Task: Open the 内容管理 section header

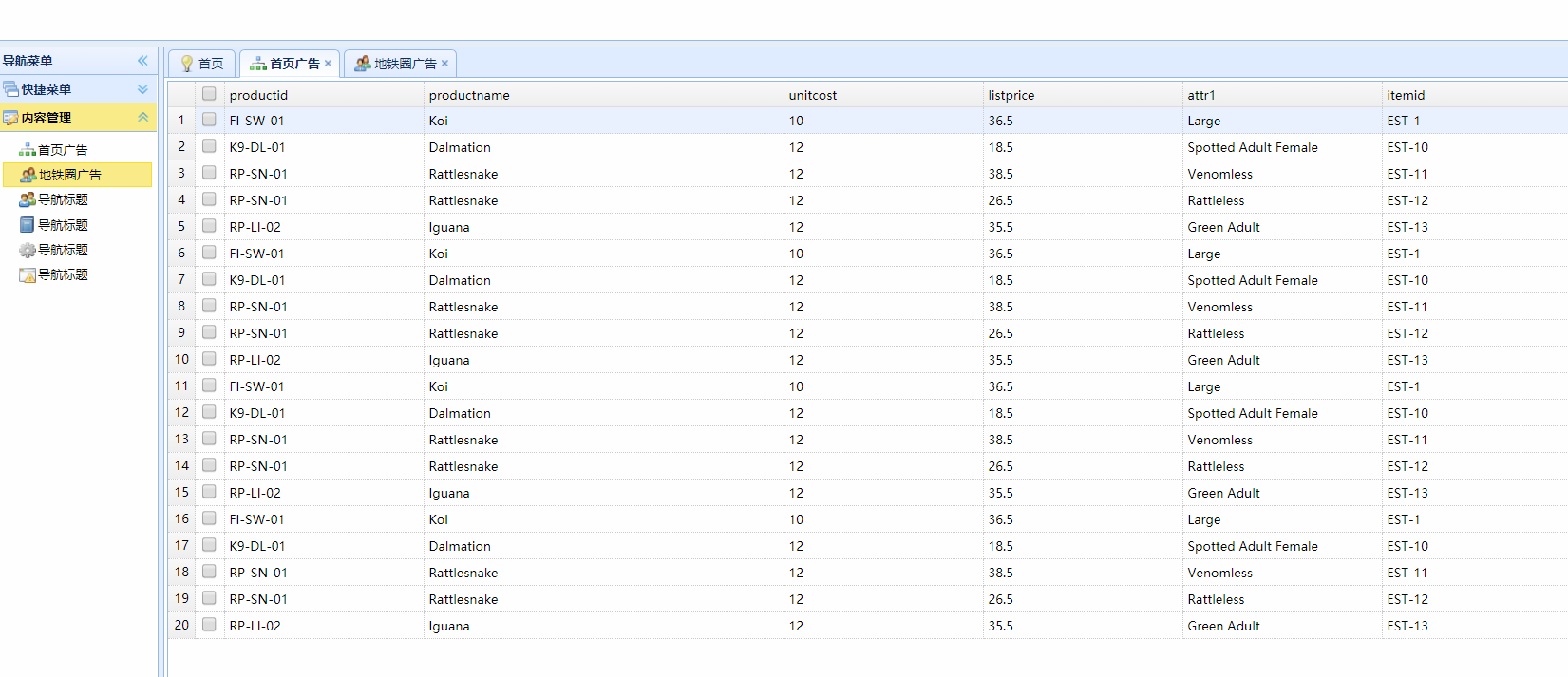Action: [x=78, y=118]
